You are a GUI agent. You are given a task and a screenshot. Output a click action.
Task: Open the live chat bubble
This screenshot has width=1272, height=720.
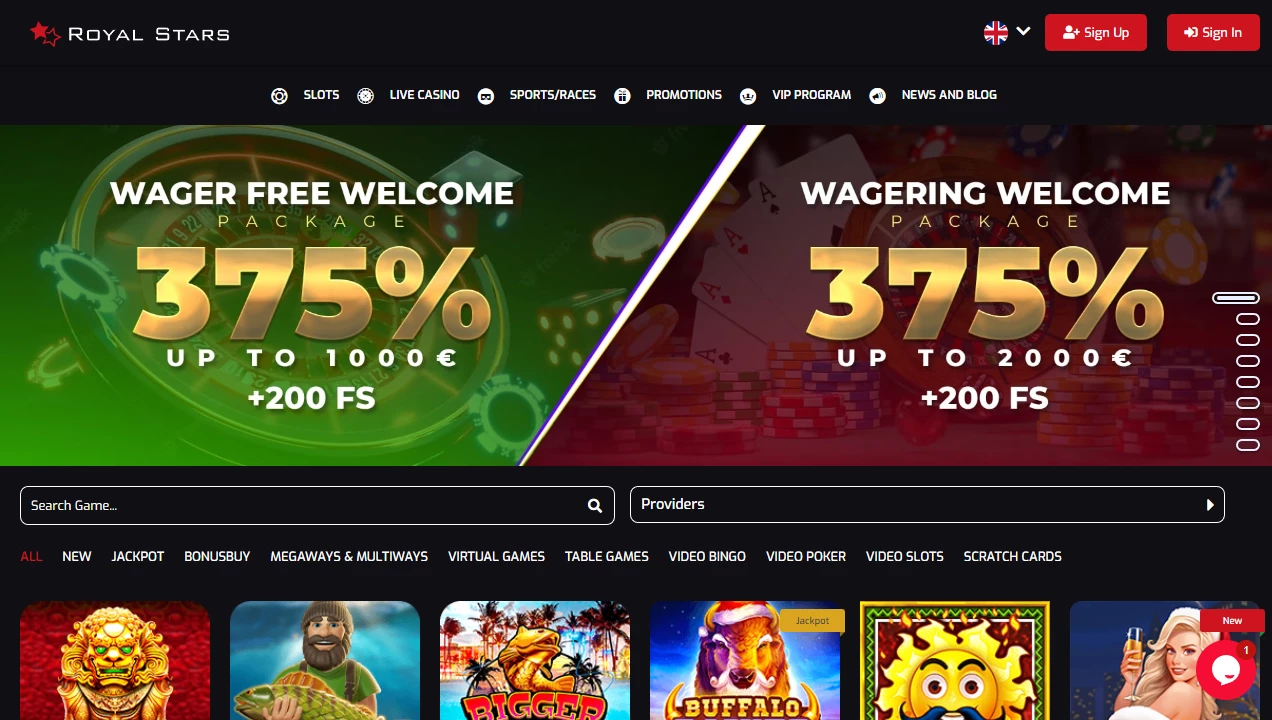coord(1226,670)
